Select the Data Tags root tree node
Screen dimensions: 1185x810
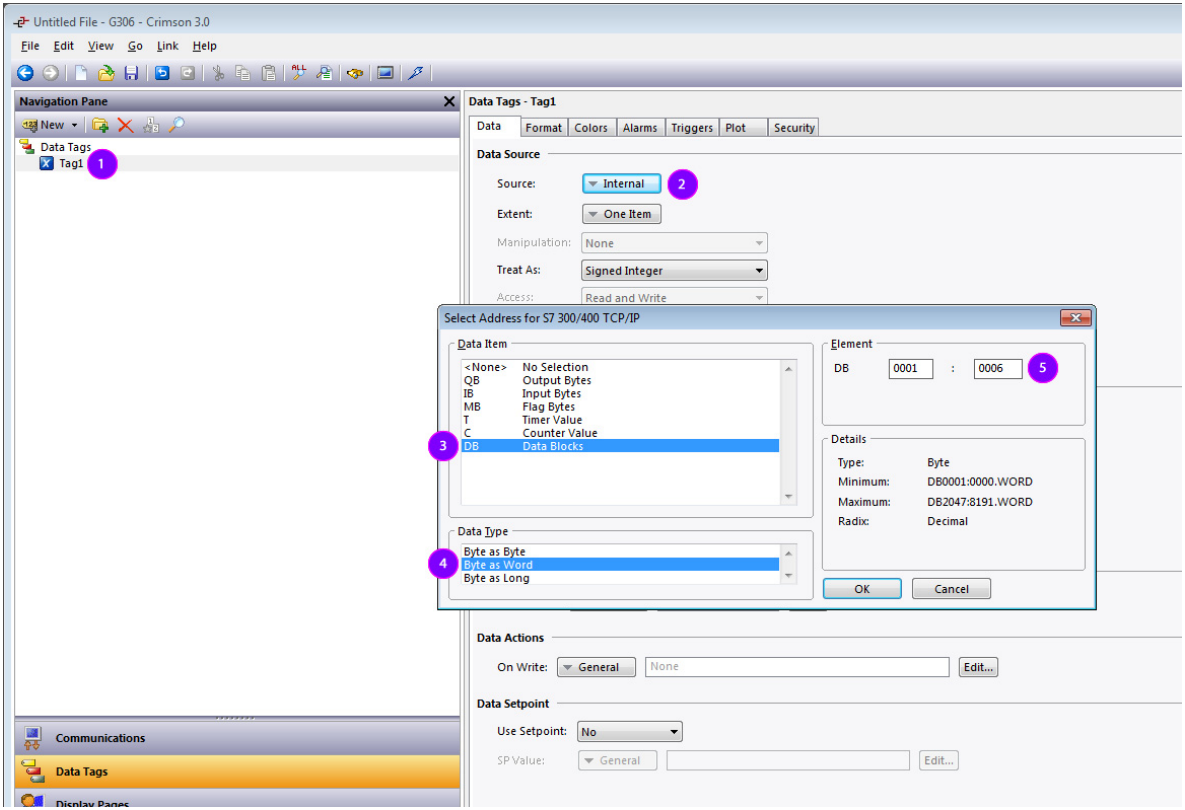coord(65,147)
